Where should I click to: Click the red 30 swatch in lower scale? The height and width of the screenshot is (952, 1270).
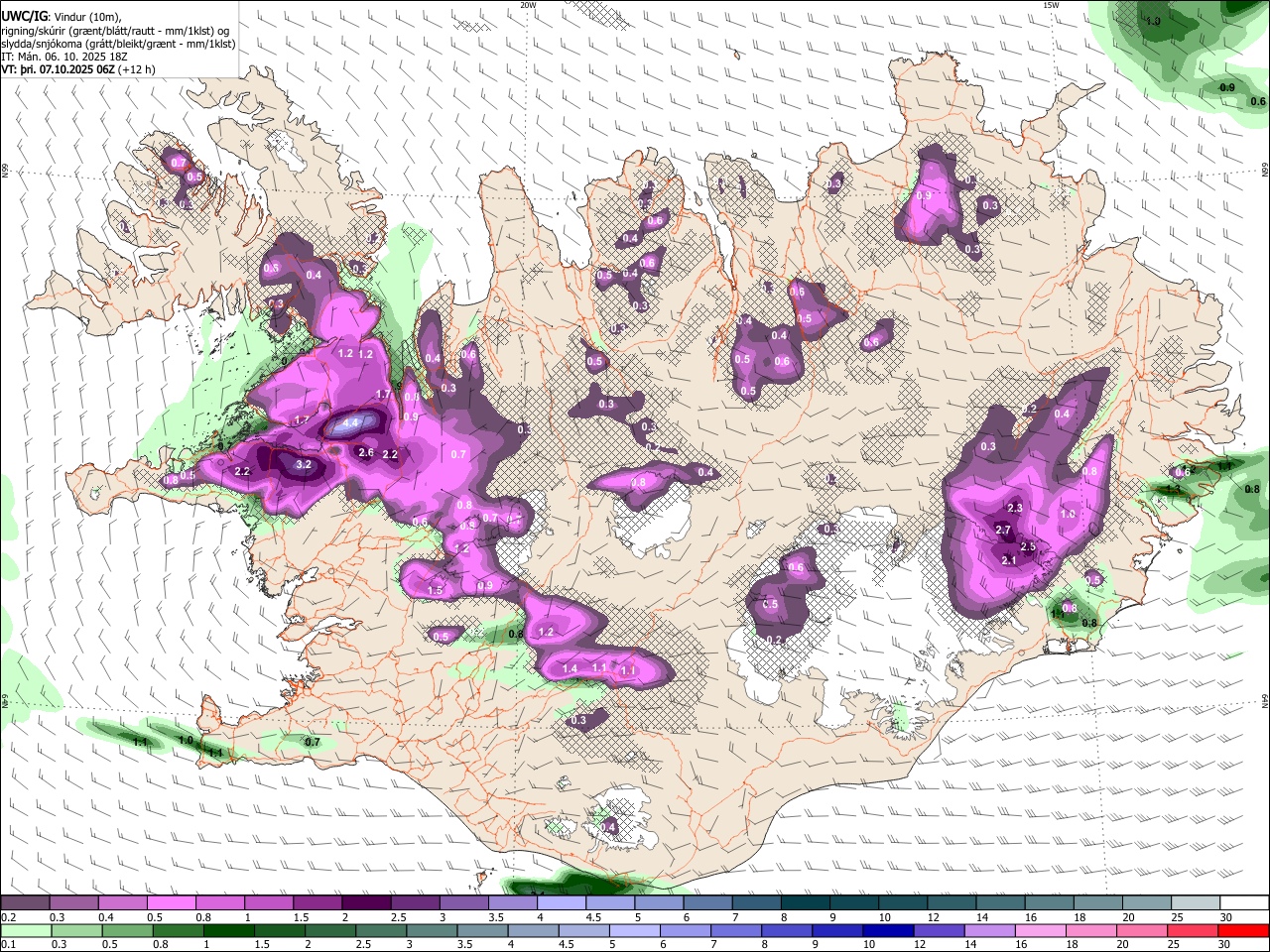1243,930
